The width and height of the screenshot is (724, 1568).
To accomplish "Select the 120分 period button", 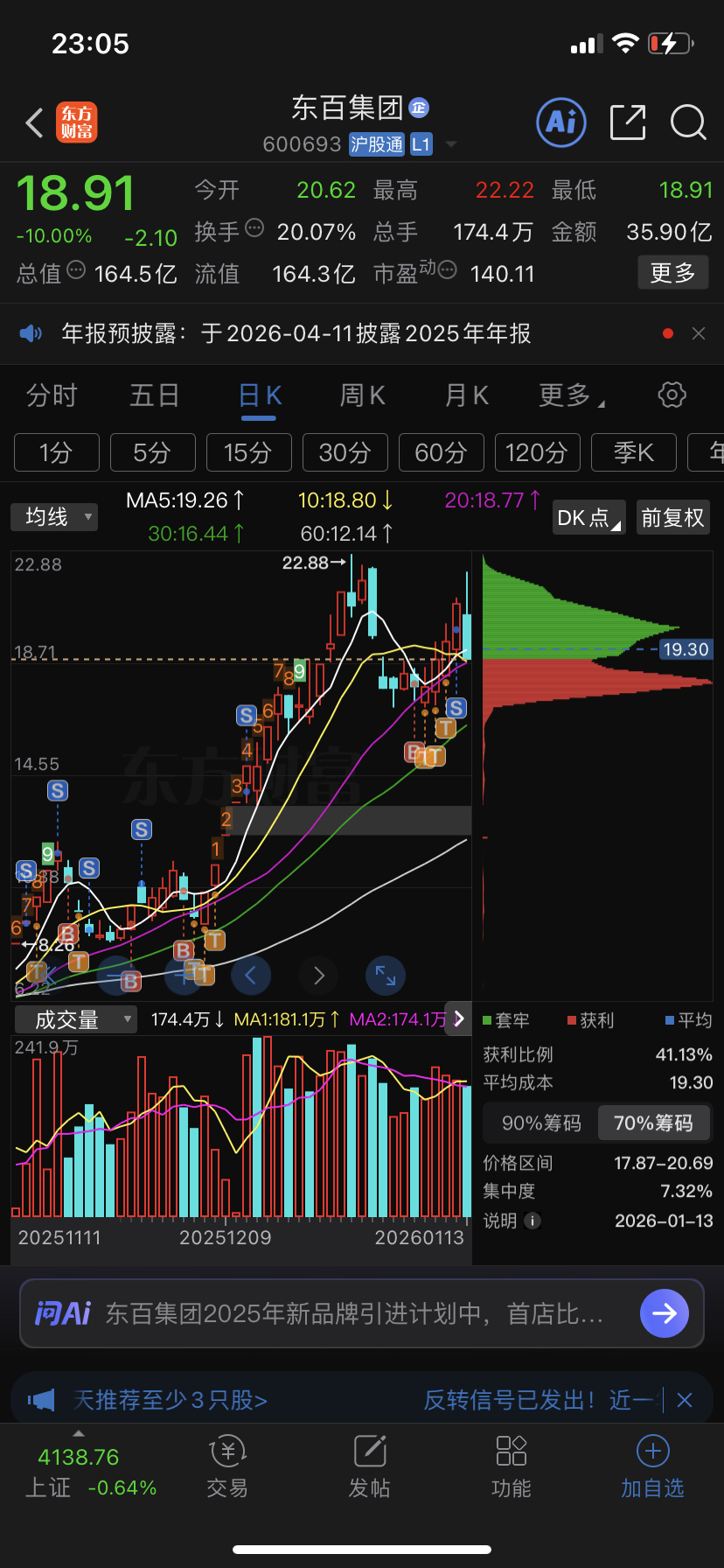I will [x=538, y=452].
